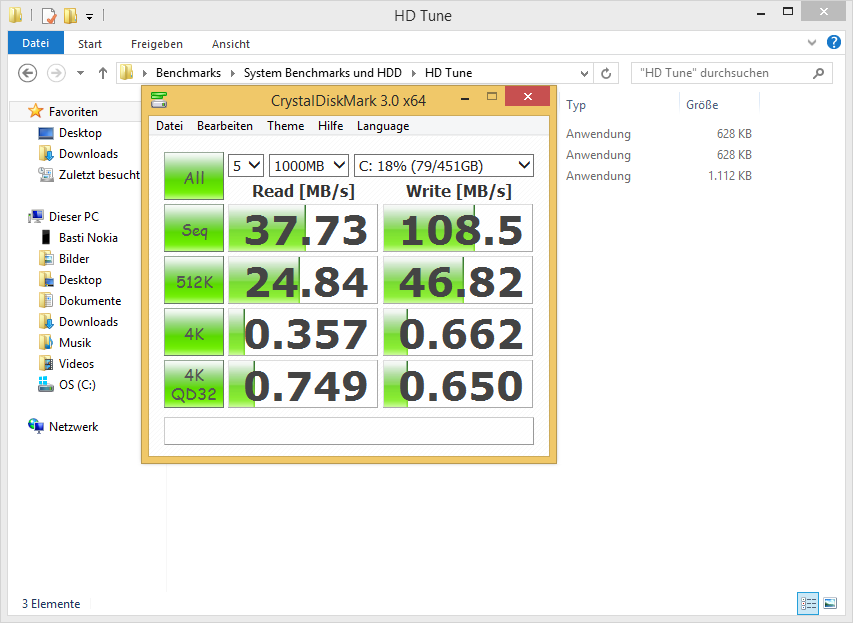Start the 4K benchmark test
Screen dimensions: 853x623
[194, 332]
